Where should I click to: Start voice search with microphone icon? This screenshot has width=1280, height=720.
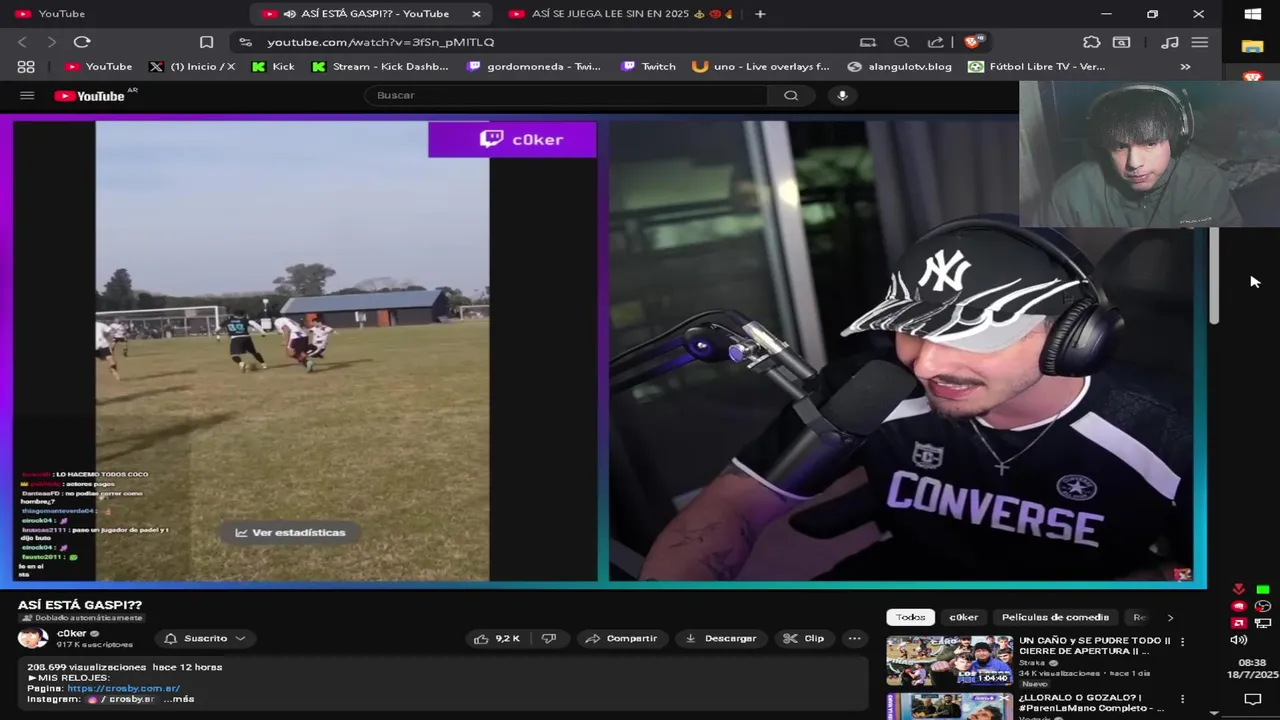click(x=842, y=95)
